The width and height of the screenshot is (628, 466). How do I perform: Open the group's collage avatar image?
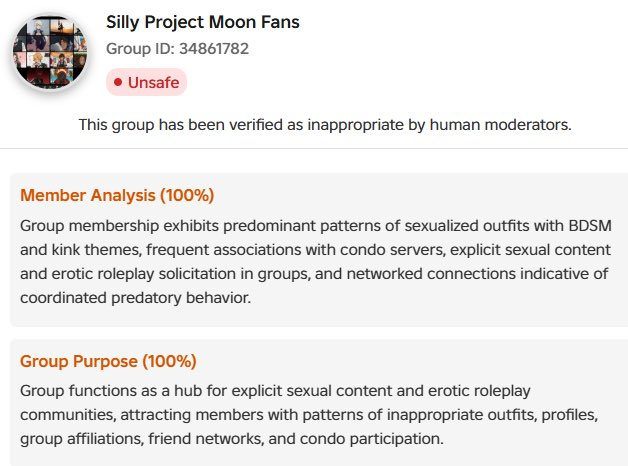[x=50, y=52]
